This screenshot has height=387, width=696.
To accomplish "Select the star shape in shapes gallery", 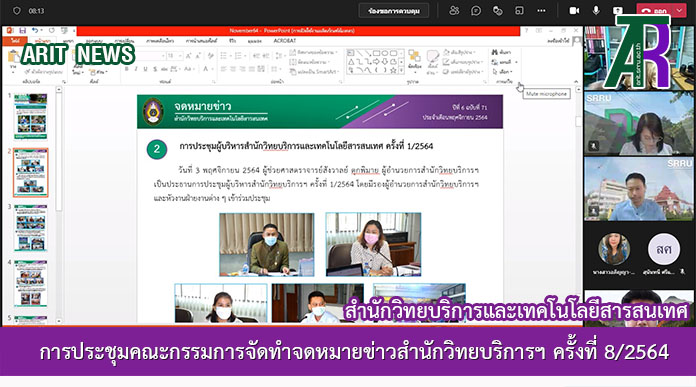I will tap(394, 70).
